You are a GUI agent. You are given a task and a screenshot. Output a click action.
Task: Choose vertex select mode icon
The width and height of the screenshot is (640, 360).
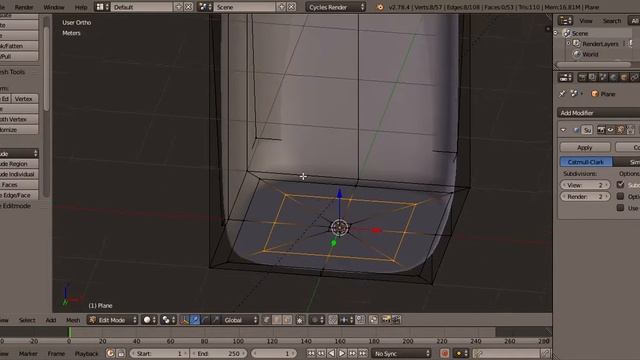(267, 320)
